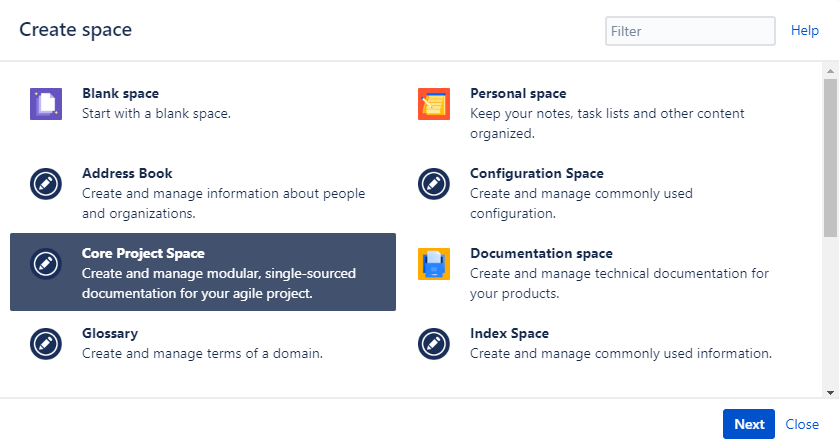
Task: Select the Address Book template description
Action: (x=223, y=203)
